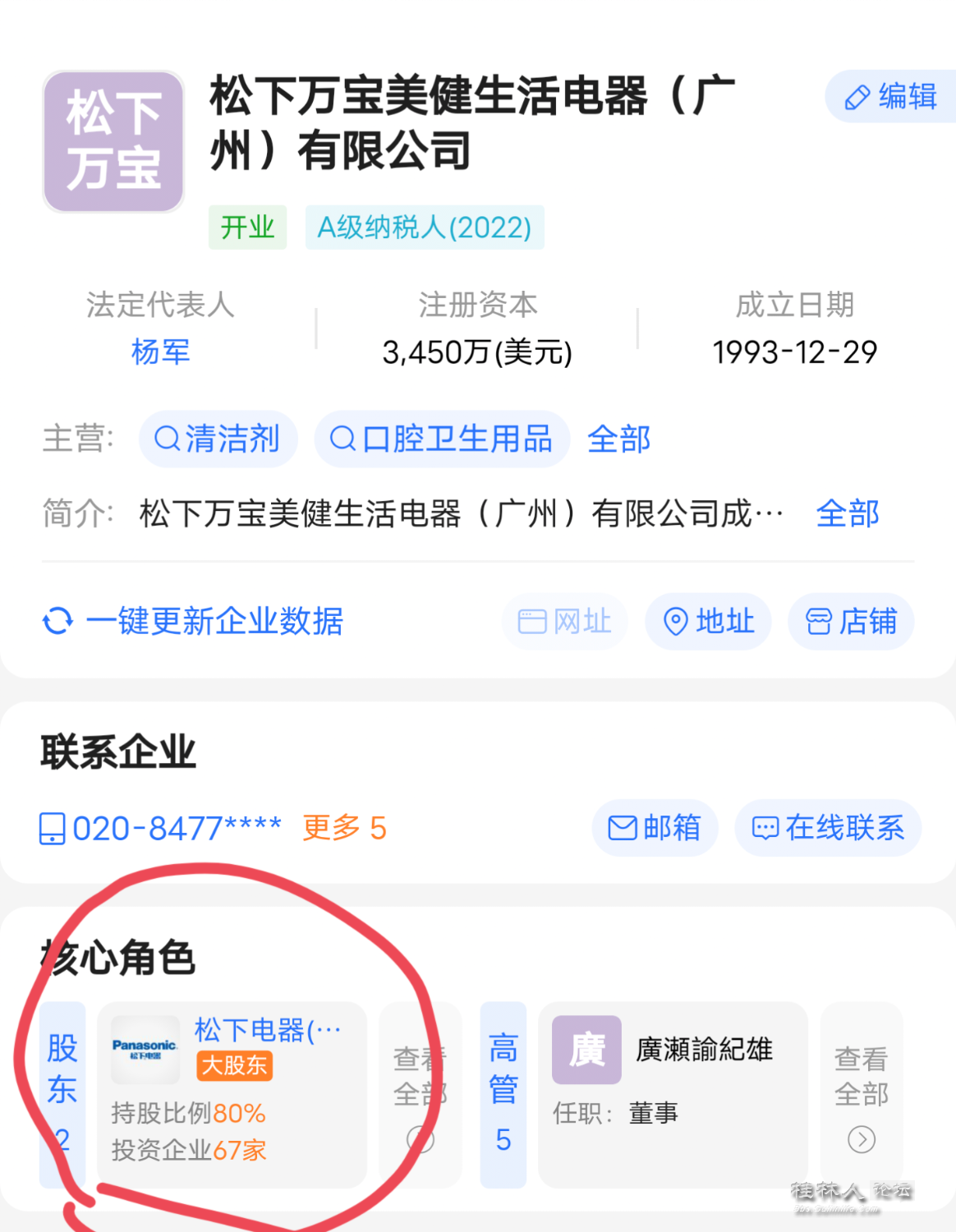
Task: Select the 股东 shareholders tab
Action: 62,1094
